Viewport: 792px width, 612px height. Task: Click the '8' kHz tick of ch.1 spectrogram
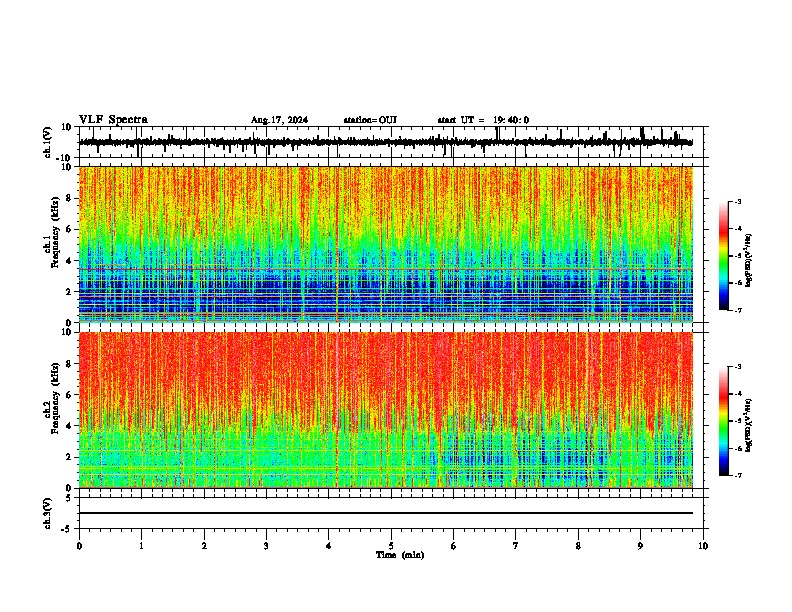pos(69,198)
